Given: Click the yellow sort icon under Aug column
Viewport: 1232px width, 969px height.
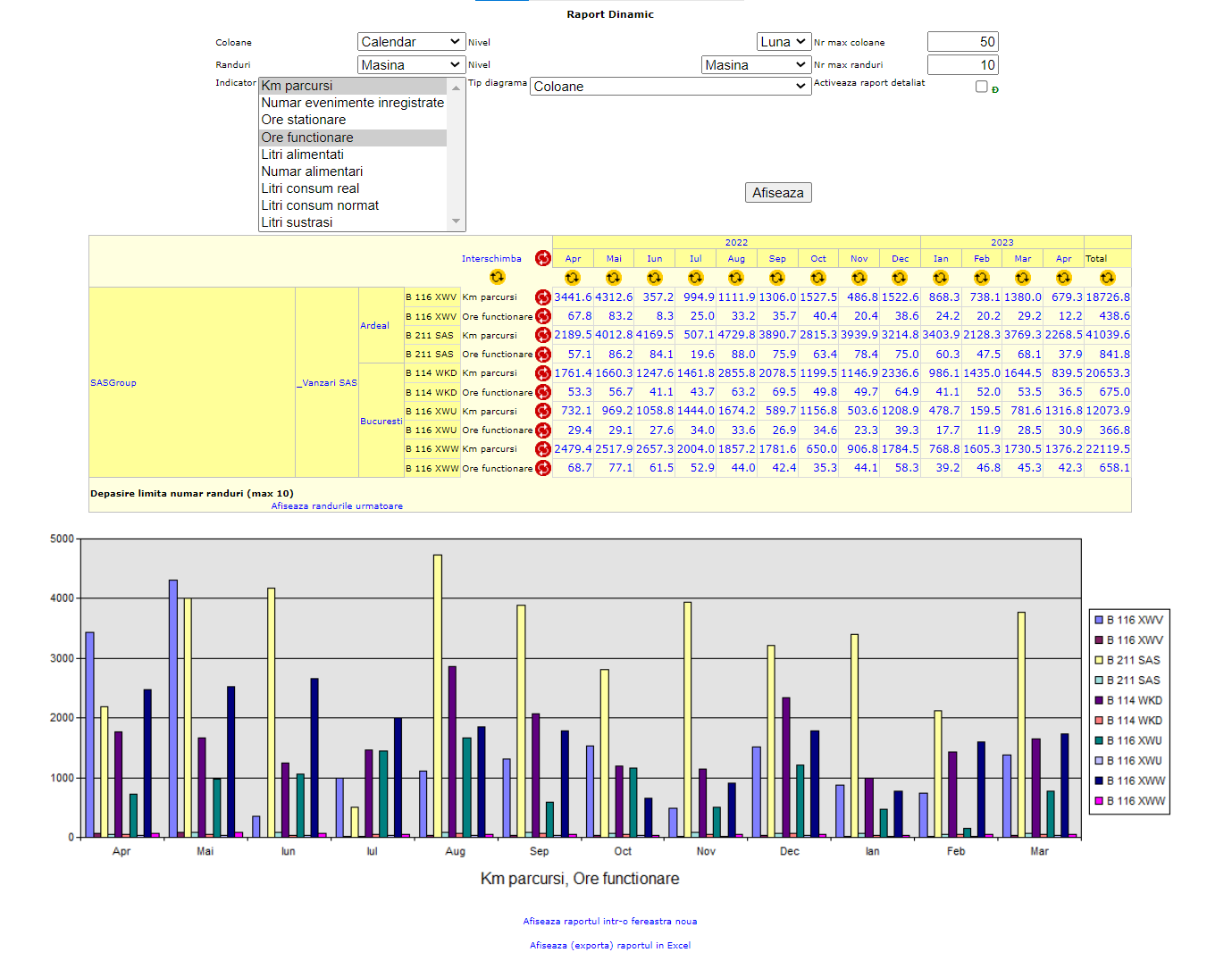Looking at the screenshot, I should coord(736,278).
